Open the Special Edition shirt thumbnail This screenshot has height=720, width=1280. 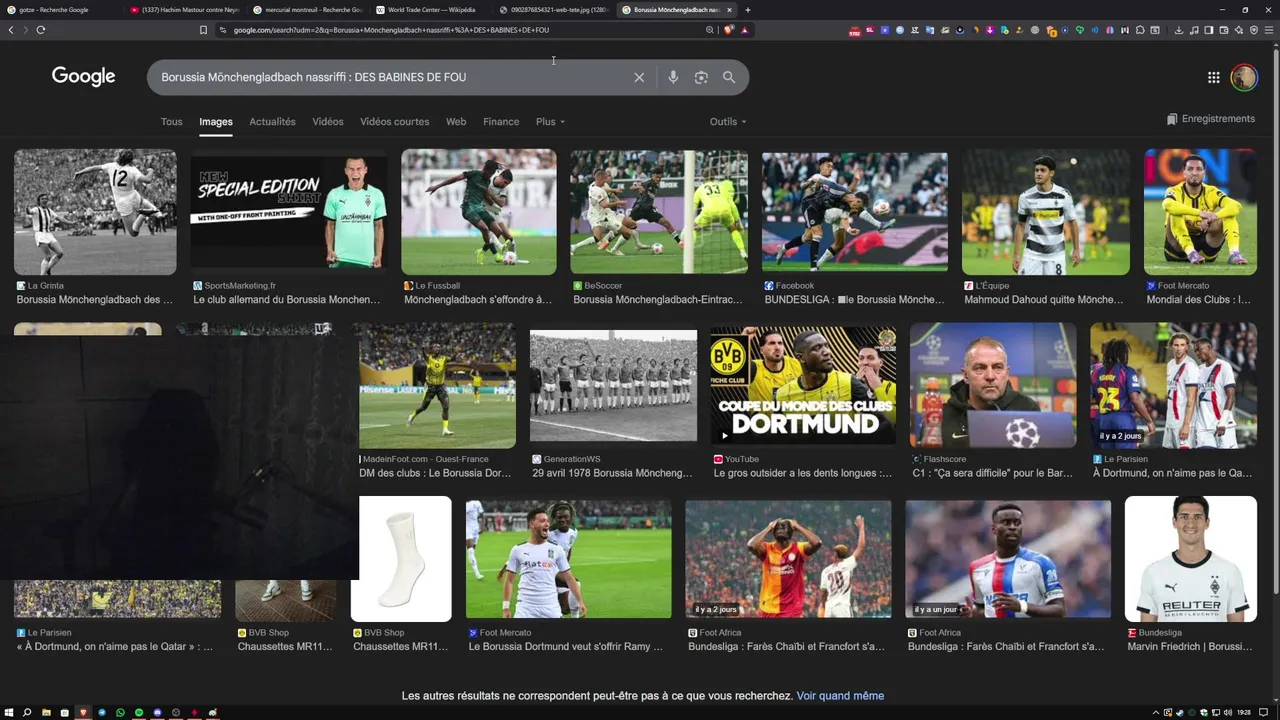pyautogui.click(x=289, y=212)
